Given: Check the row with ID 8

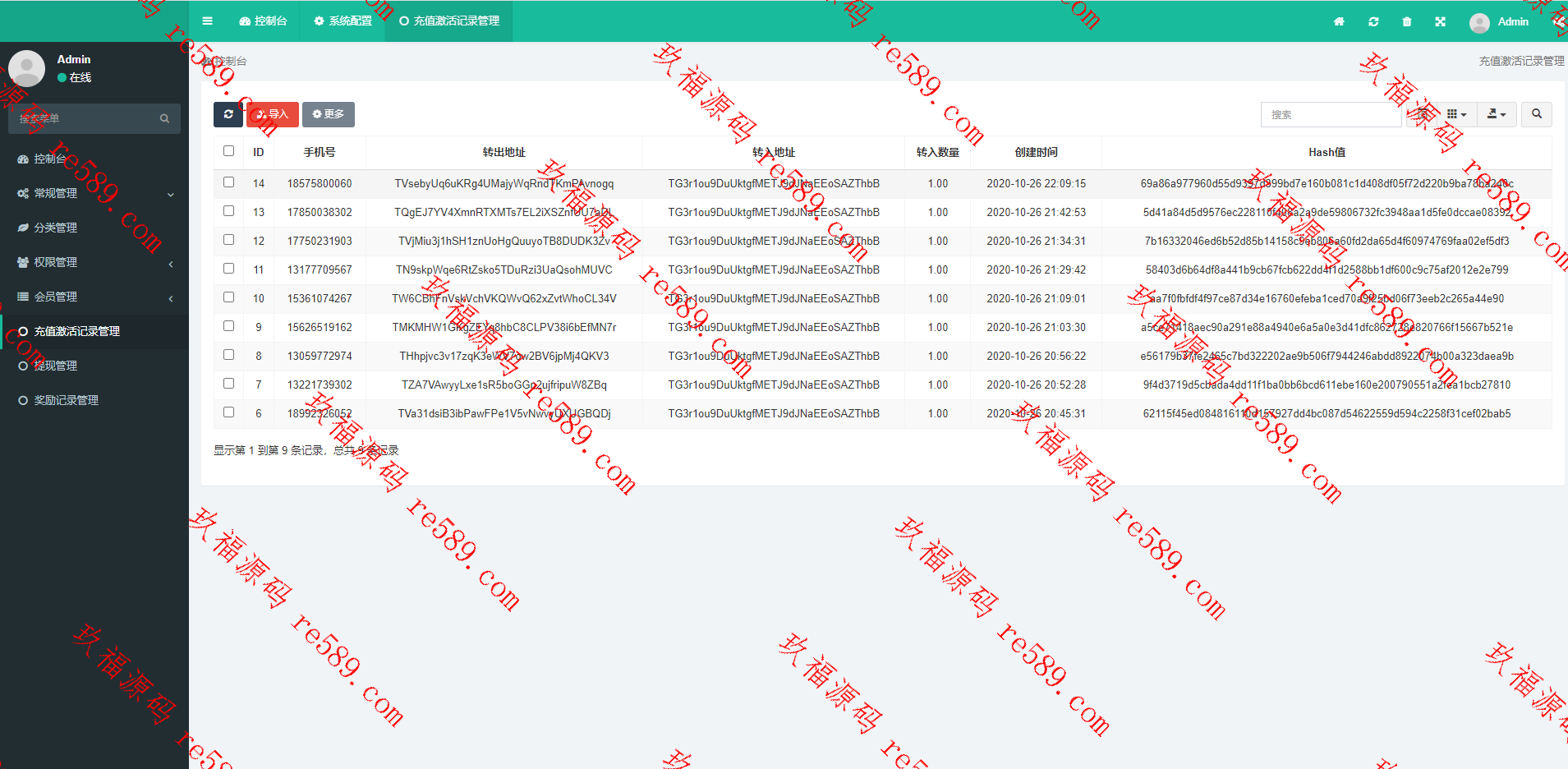Looking at the screenshot, I should click(x=228, y=355).
